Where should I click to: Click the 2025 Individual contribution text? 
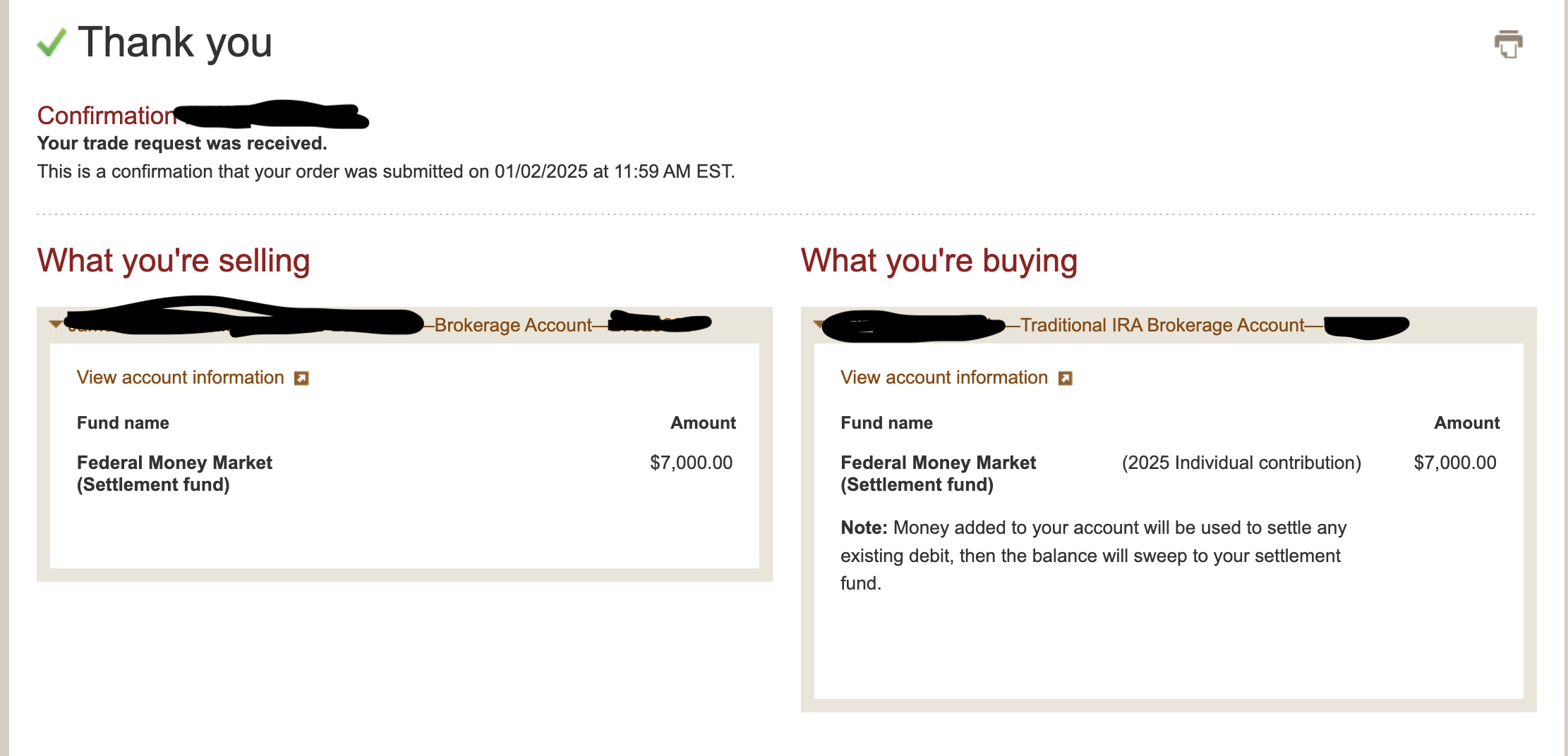pos(1241,463)
